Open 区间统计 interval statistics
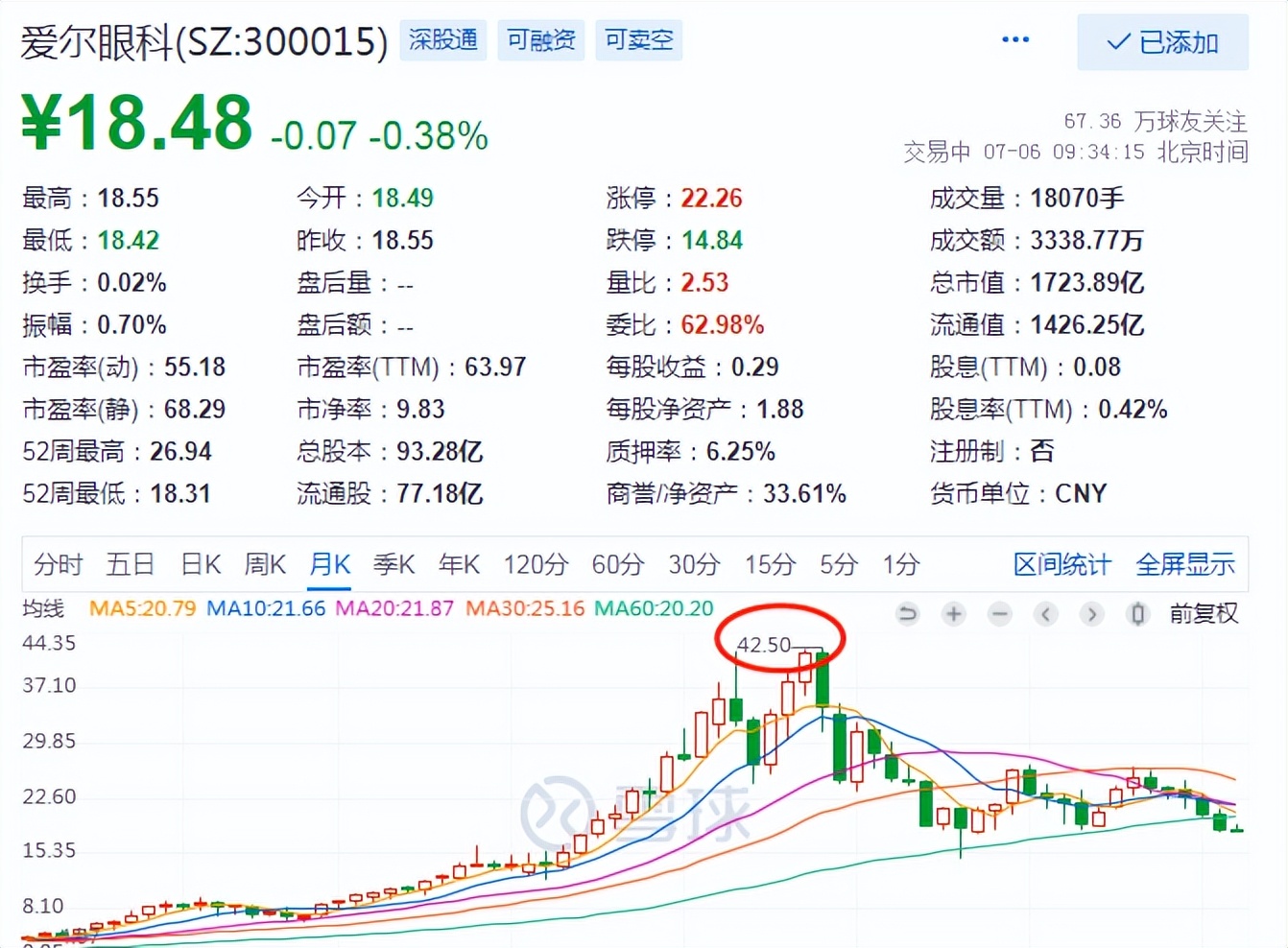The width and height of the screenshot is (1288, 948). 1061,565
